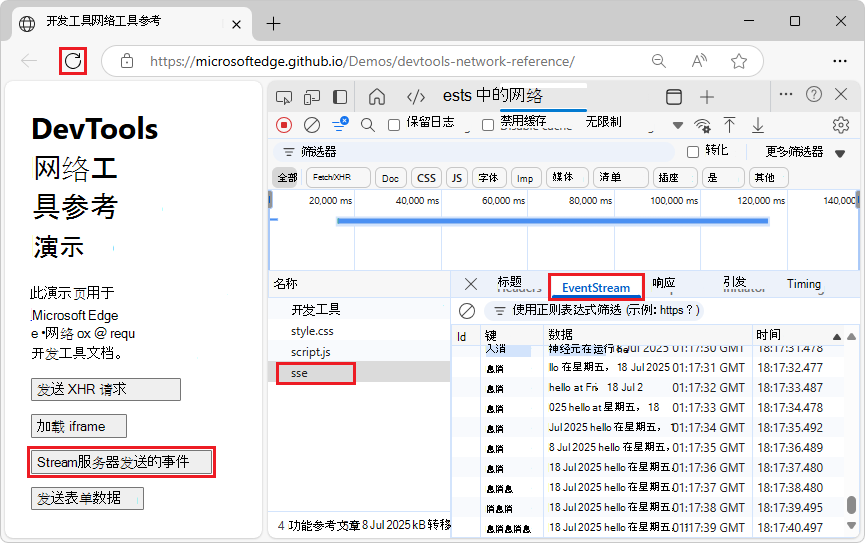Image resolution: width=865 pixels, height=543 pixels.
Task: Open network conditions wifi icon
Action: point(702,126)
